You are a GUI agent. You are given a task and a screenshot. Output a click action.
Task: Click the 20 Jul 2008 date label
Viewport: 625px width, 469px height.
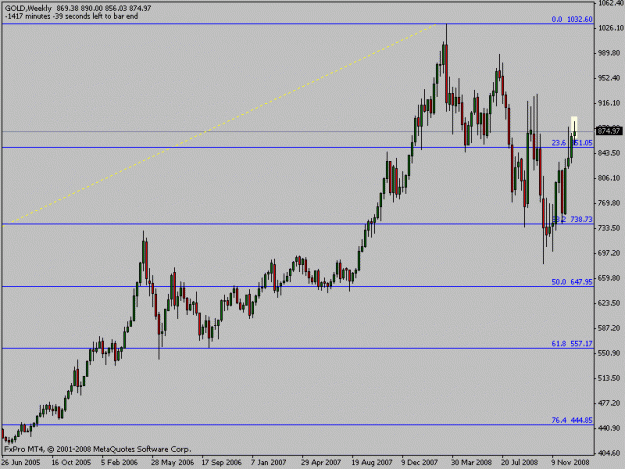pos(520,462)
